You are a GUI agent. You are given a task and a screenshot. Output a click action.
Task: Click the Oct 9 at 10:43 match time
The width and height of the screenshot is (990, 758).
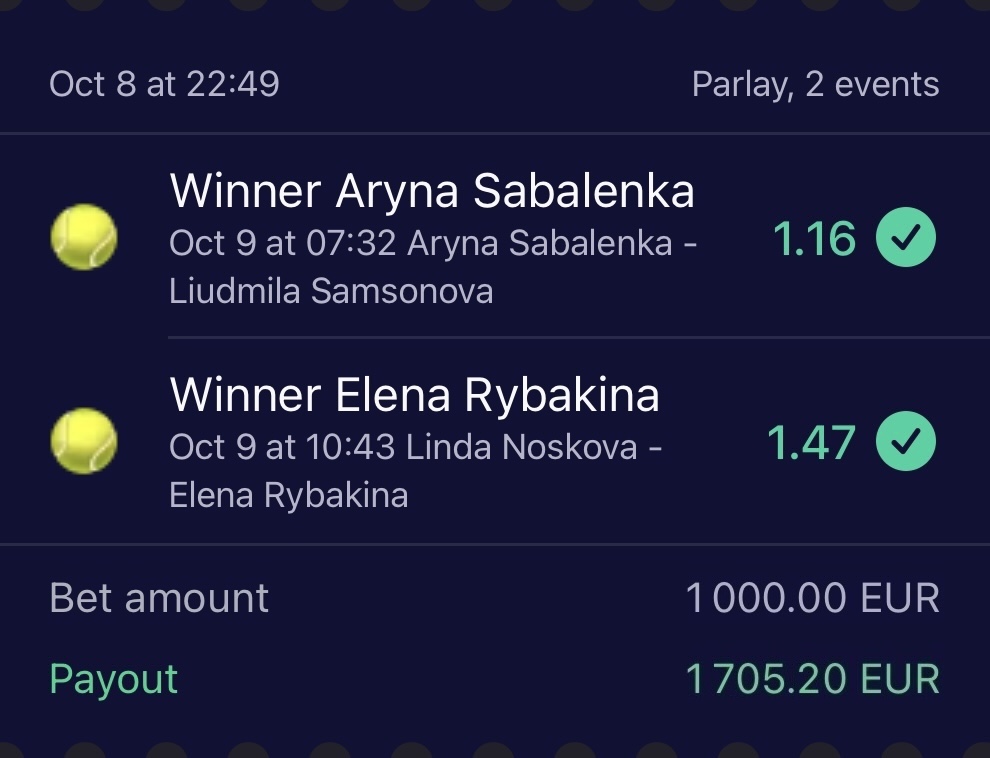coord(283,447)
